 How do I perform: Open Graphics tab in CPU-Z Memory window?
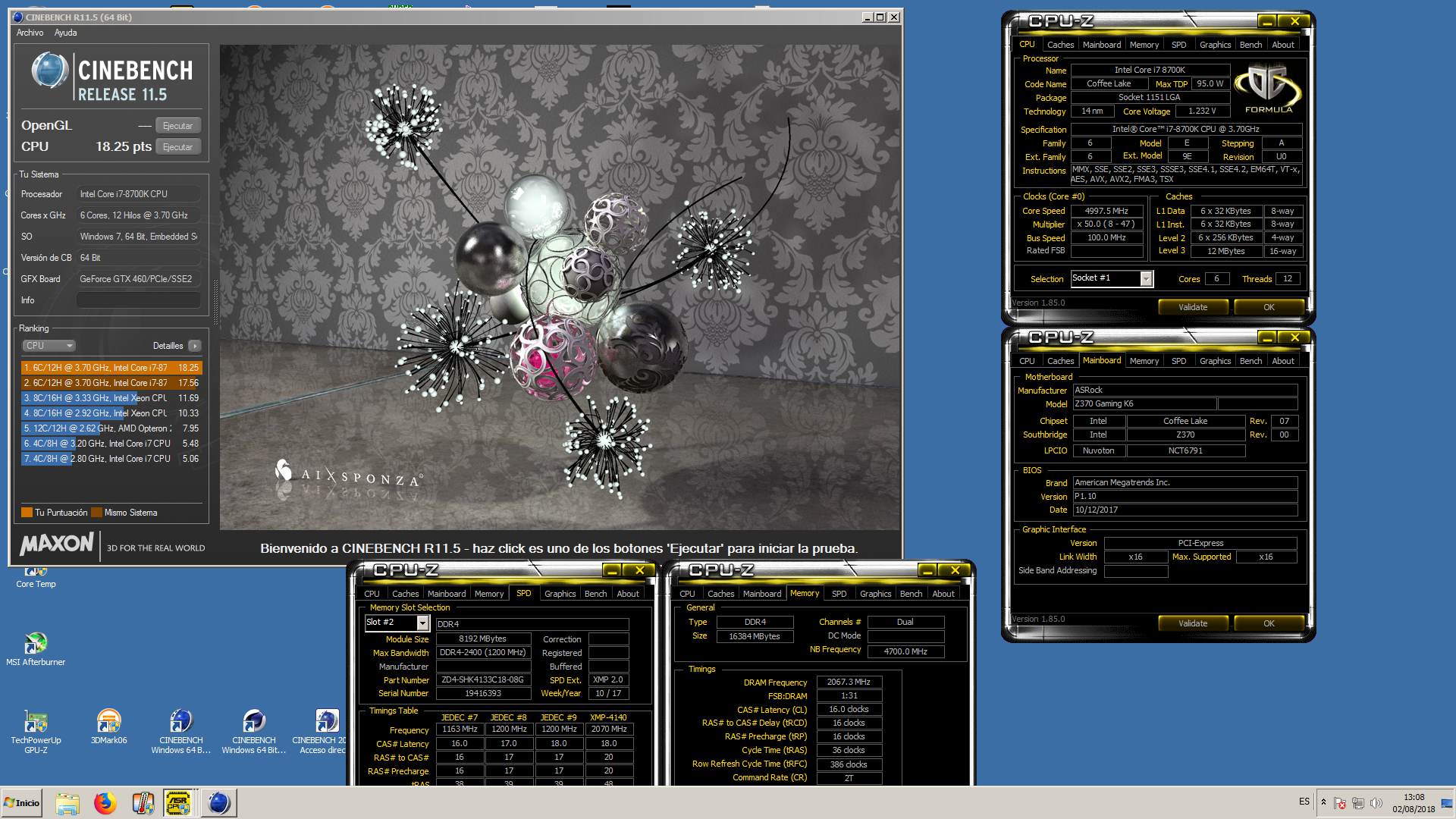875,594
